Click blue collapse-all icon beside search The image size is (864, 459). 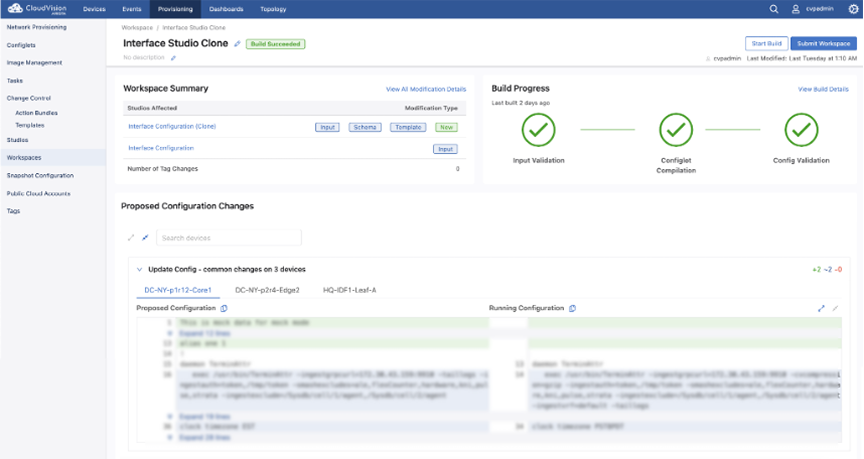pyautogui.click(x=145, y=237)
